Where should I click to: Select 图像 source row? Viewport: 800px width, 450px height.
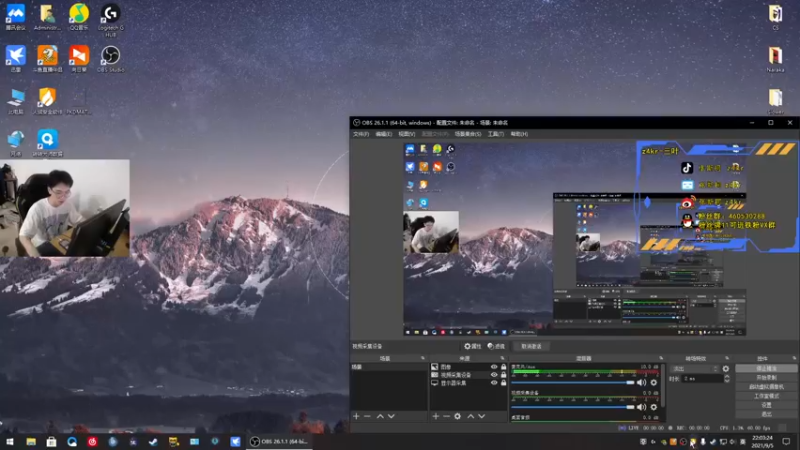469,367
